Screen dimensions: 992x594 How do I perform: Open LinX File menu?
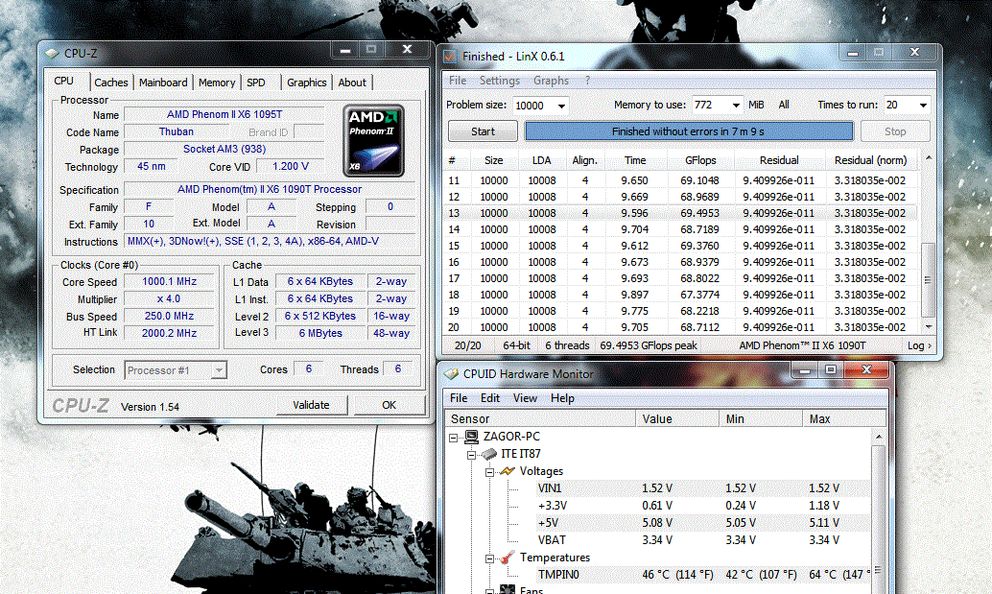[457, 80]
